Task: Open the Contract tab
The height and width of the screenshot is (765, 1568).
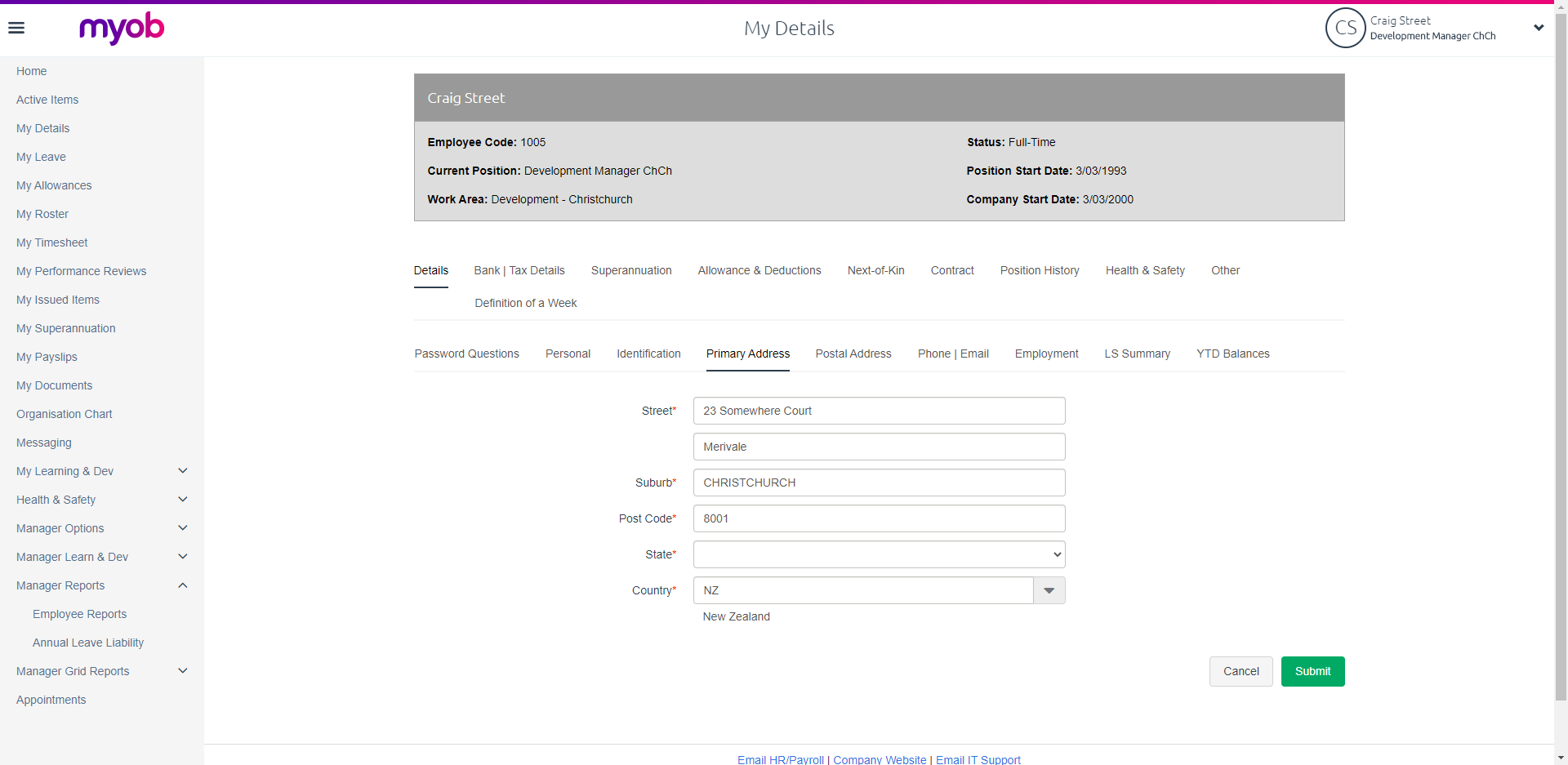Action: [x=952, y=270]
